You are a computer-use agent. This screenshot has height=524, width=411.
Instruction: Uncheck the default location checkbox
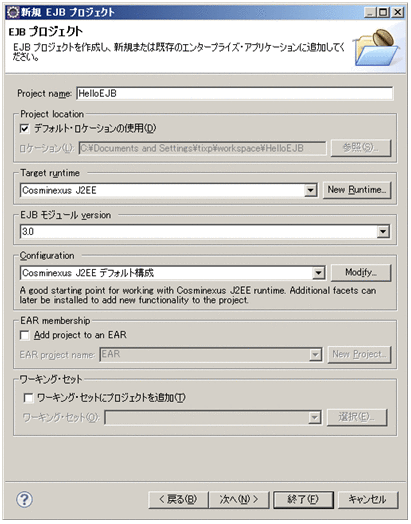(x=24, y=128)
